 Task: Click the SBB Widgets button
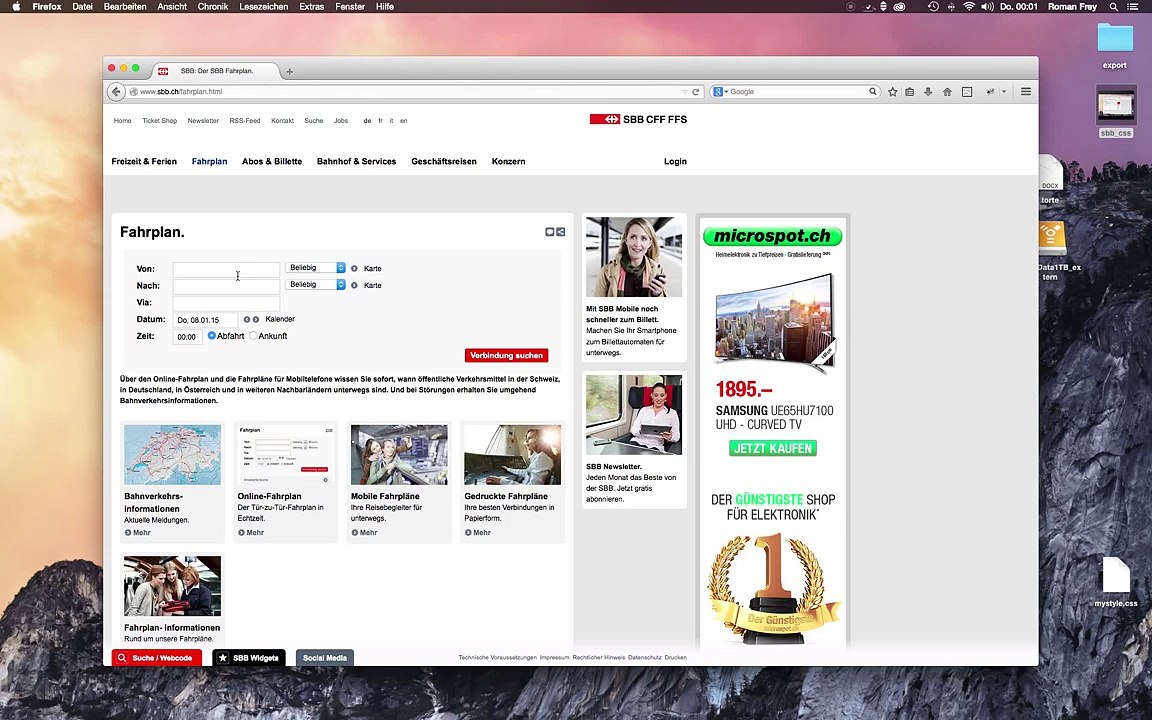coord(249,658)
